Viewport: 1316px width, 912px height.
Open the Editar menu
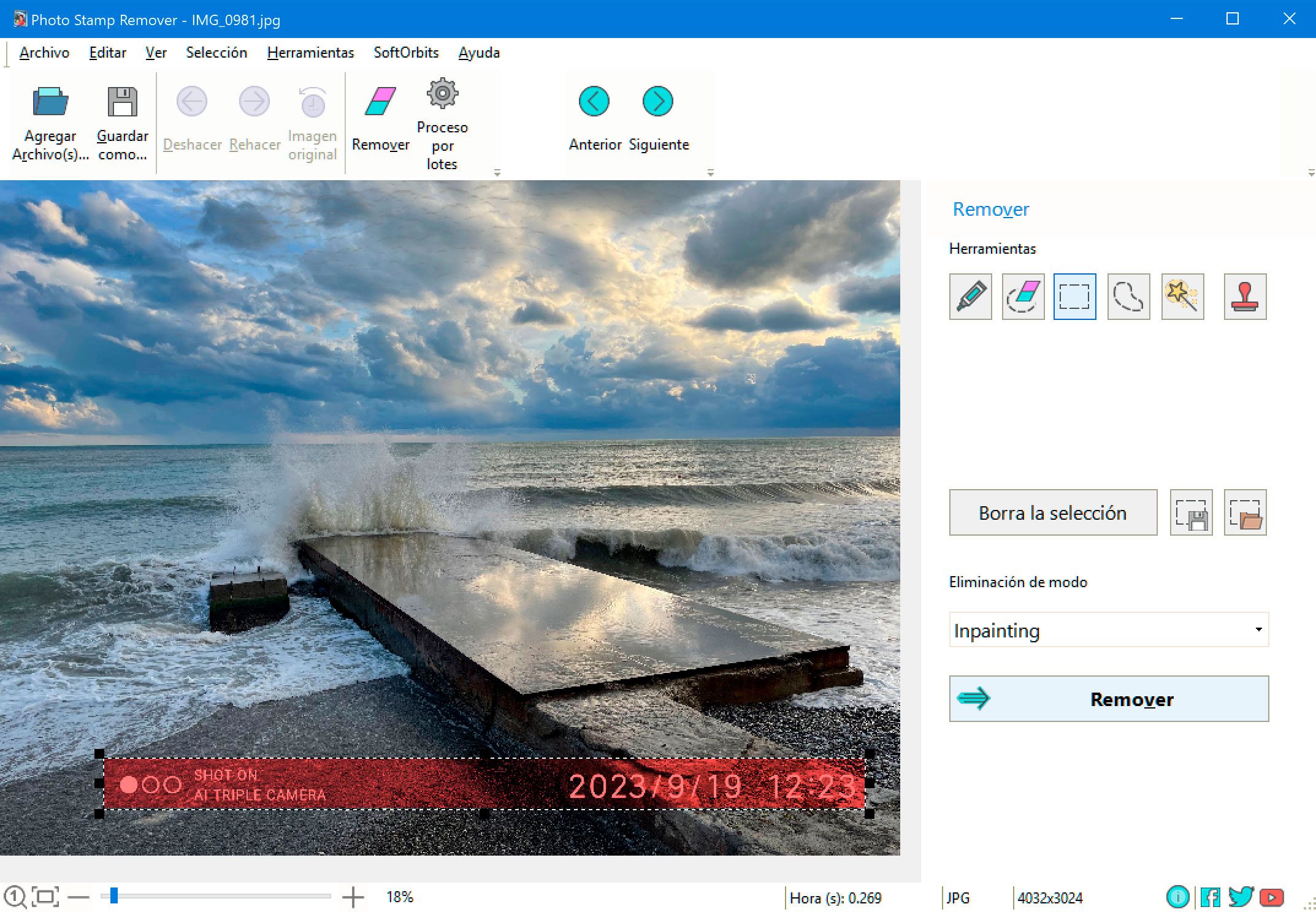pyautogui.click(x=108, y=53)
